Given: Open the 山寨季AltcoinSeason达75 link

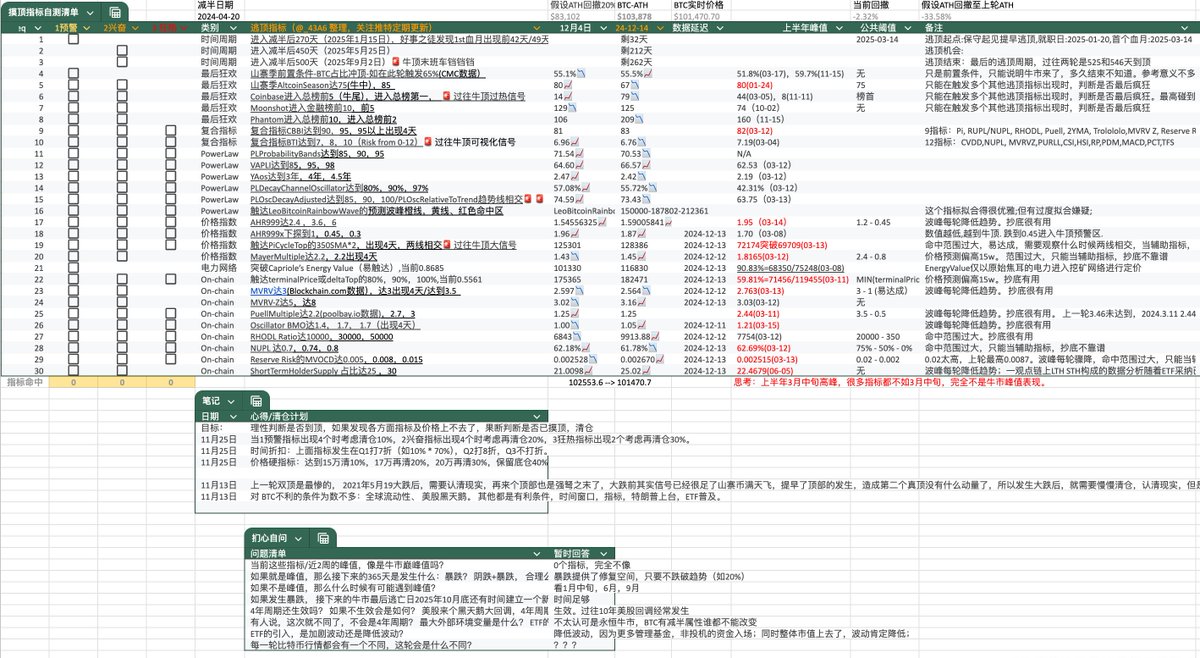Looking at the screenshot, I should click(x=300, y=85).
